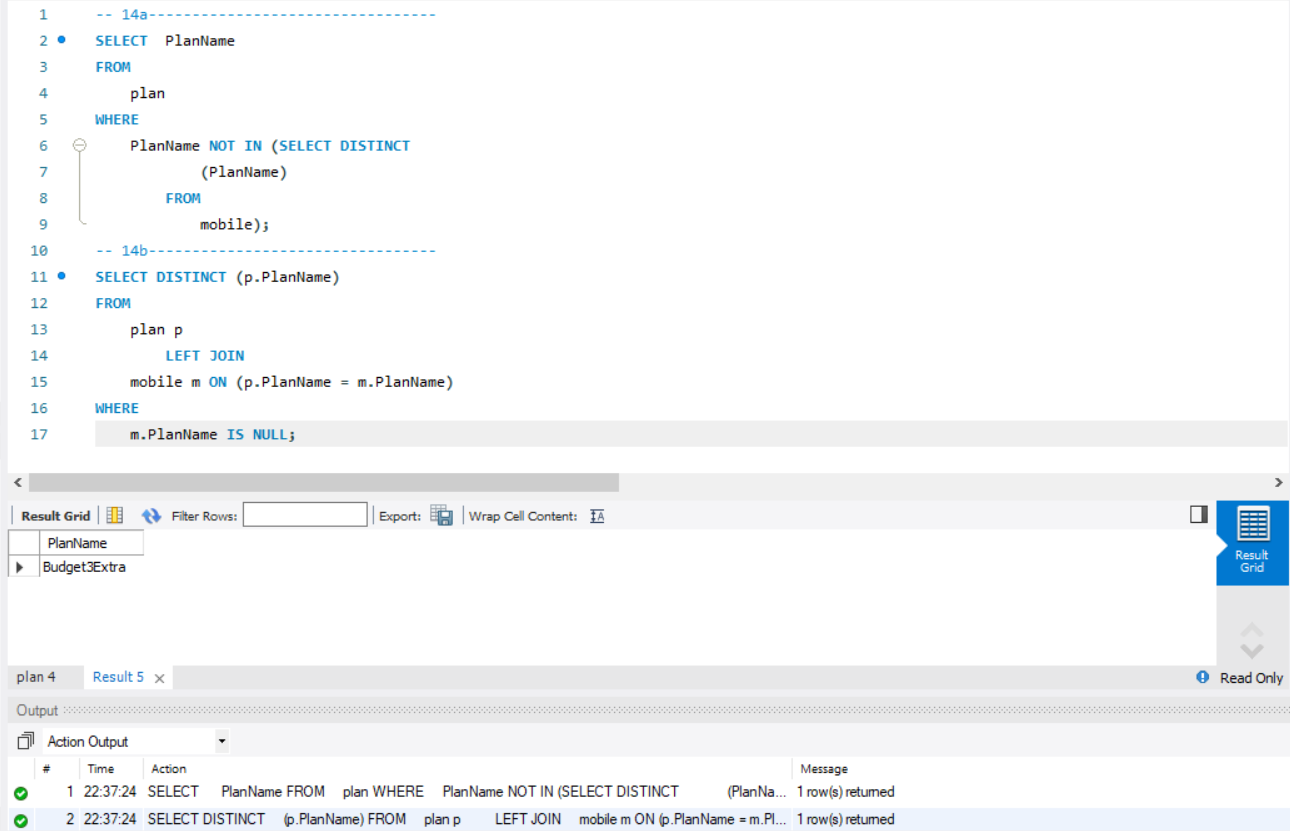Click the Read Only info icon

point(1201,677)
